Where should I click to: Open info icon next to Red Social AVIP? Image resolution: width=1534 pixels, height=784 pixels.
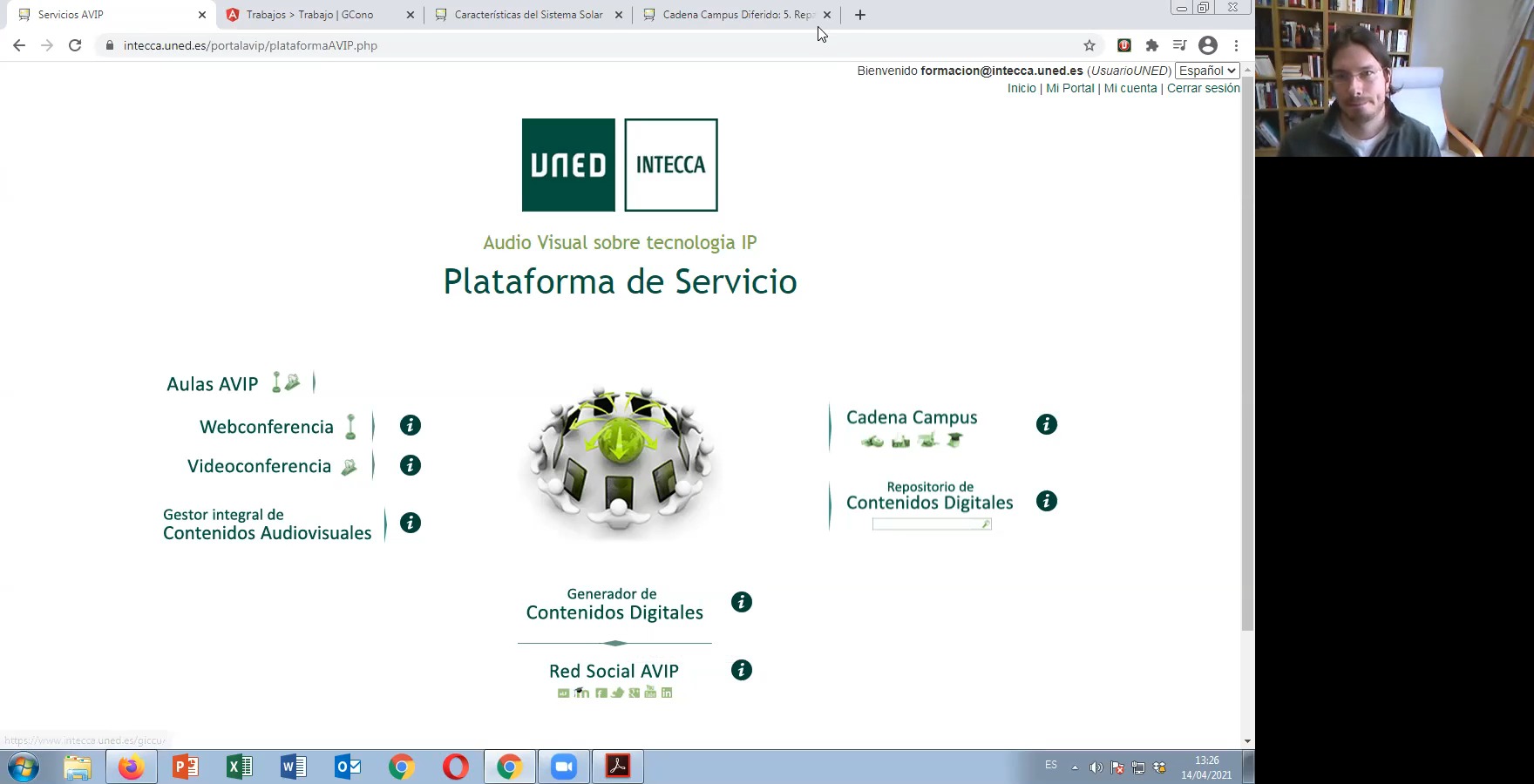pyautogui.click(x=742, y=670)
